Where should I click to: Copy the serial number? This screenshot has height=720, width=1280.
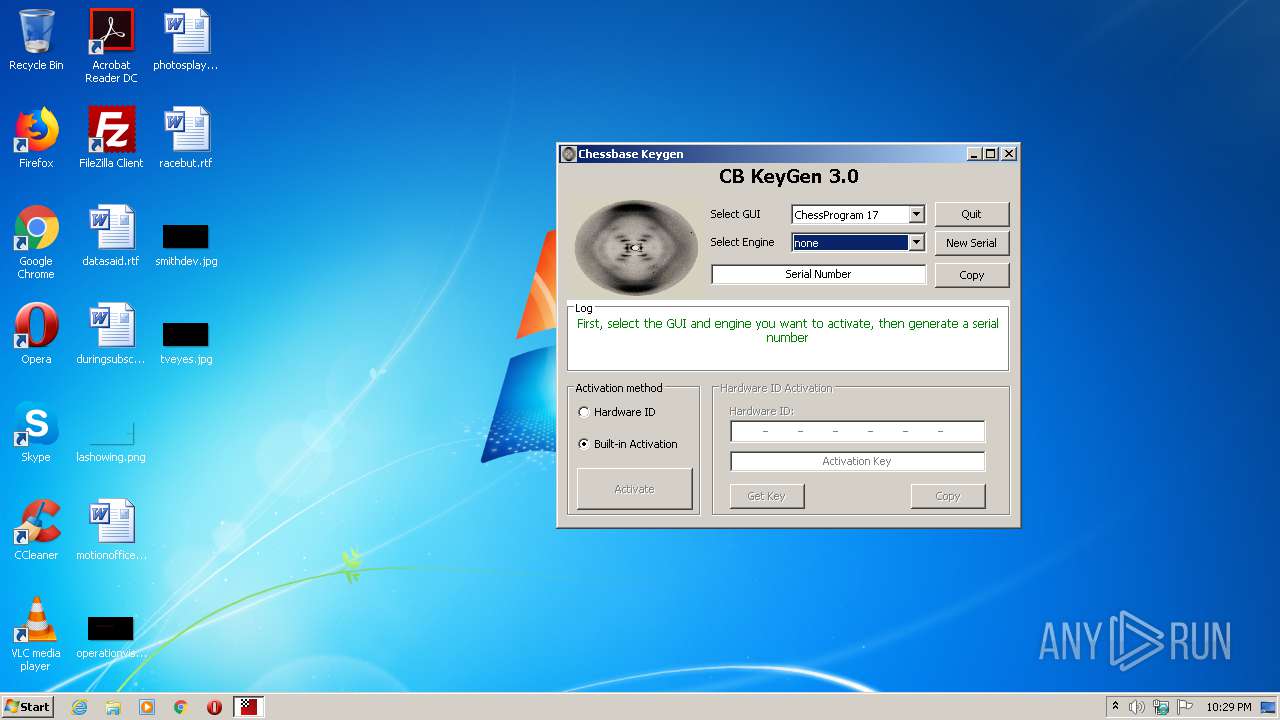pos(971,275)
